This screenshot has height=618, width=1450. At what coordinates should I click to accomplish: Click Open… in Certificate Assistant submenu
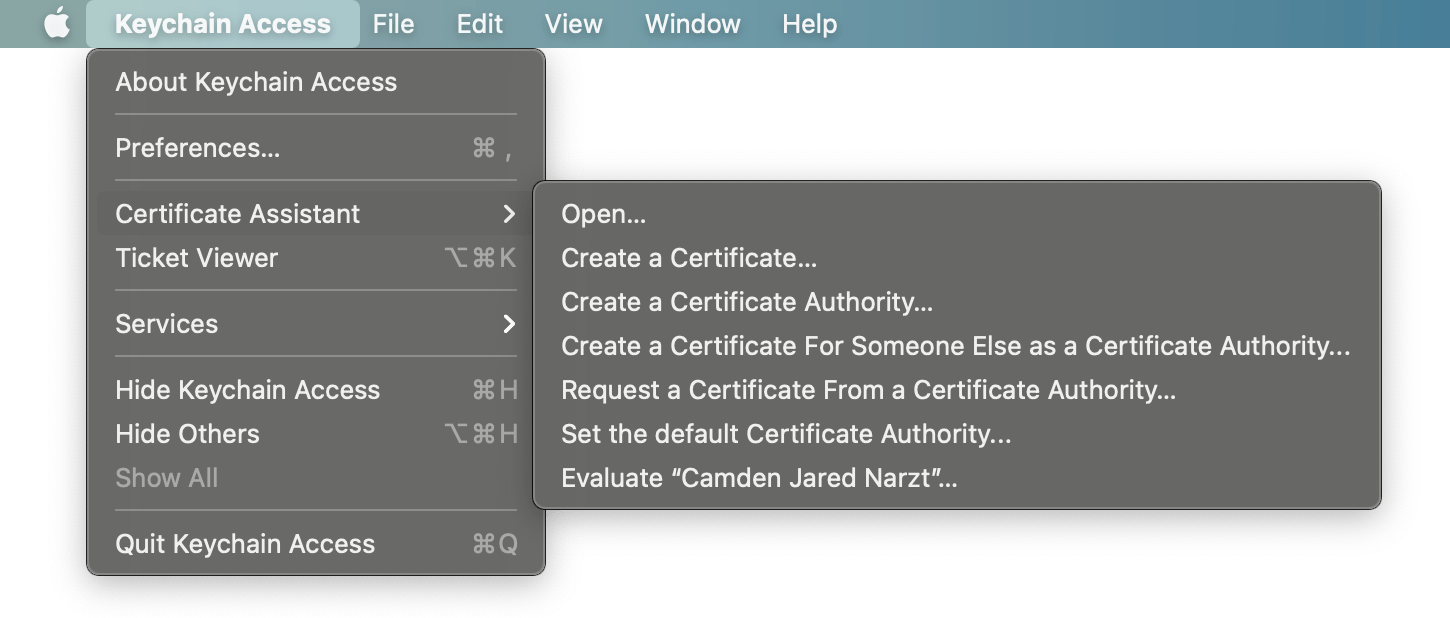coord(603,214)
